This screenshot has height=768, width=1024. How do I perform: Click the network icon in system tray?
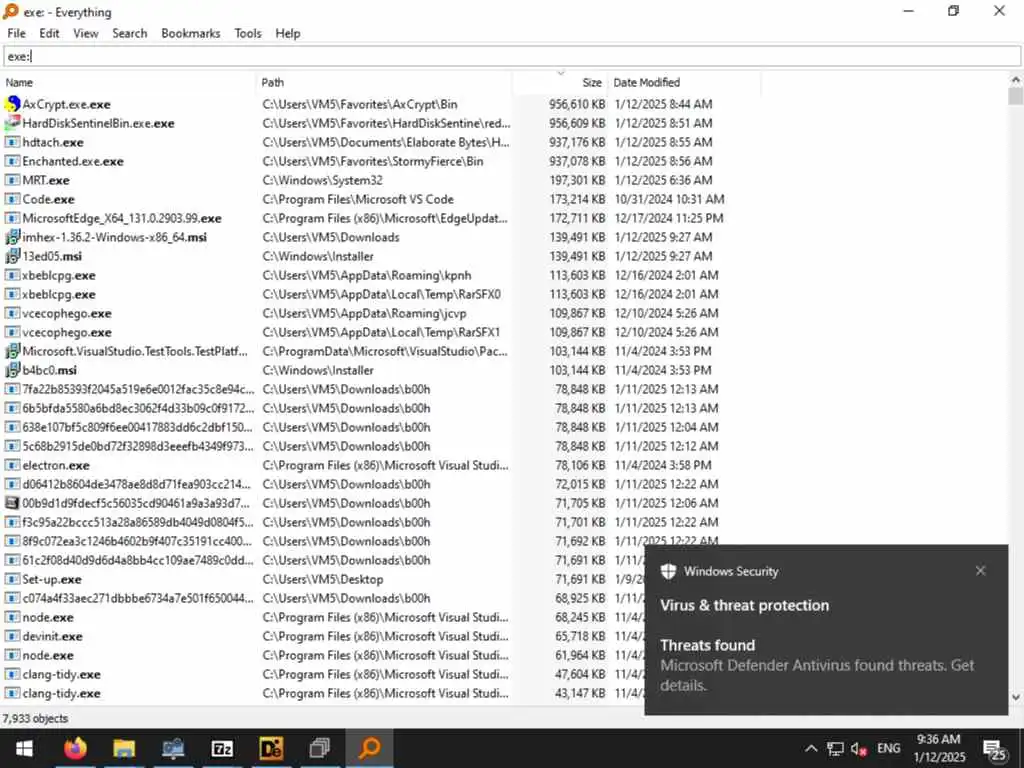(835, 749)
